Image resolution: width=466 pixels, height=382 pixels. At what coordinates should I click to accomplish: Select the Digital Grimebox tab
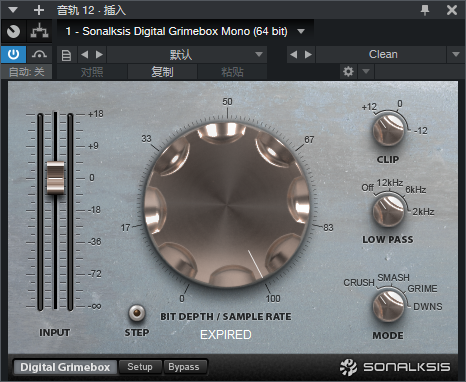[65, 367]
